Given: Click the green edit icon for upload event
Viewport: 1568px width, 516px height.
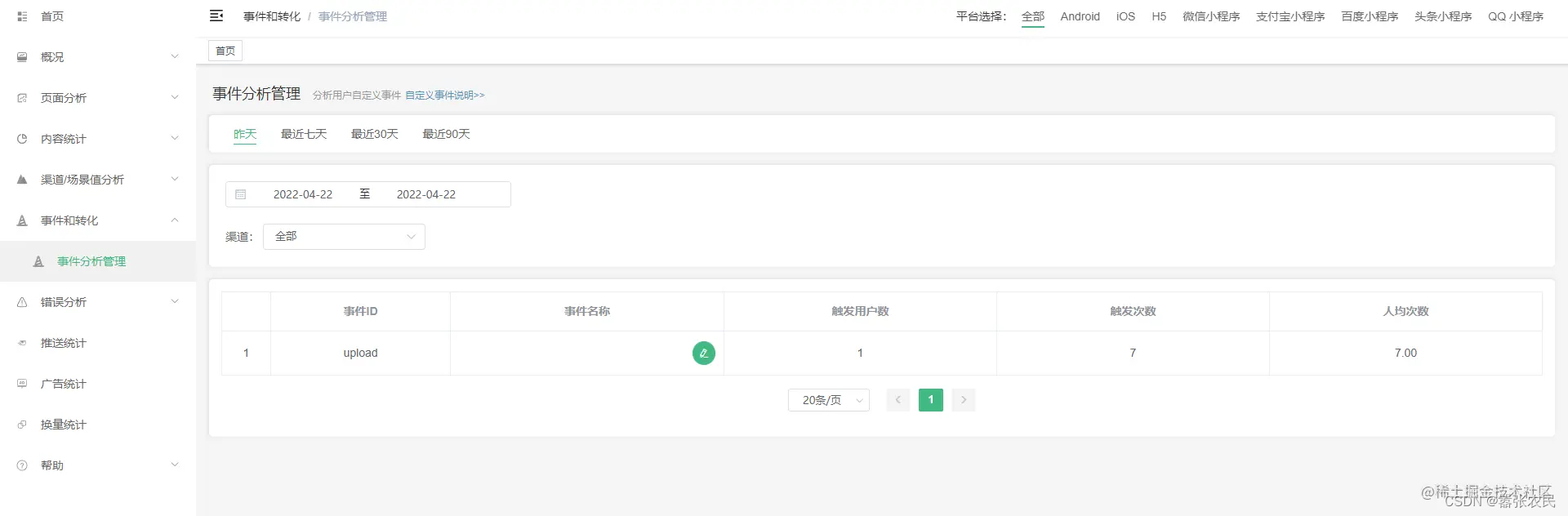Looking at the screenshot, I should [x=704, y=353].
